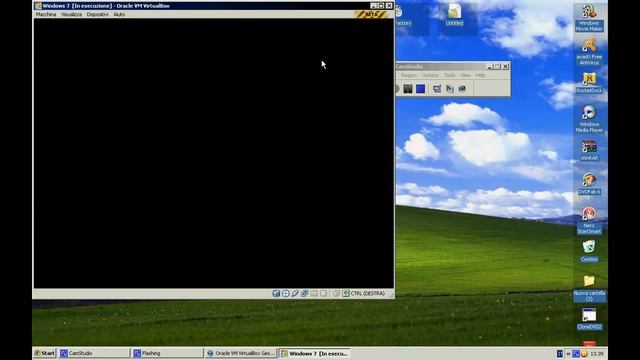Switch to Oracle VM VirtualBox Manager taskbar button

click(x=240, y=353)
